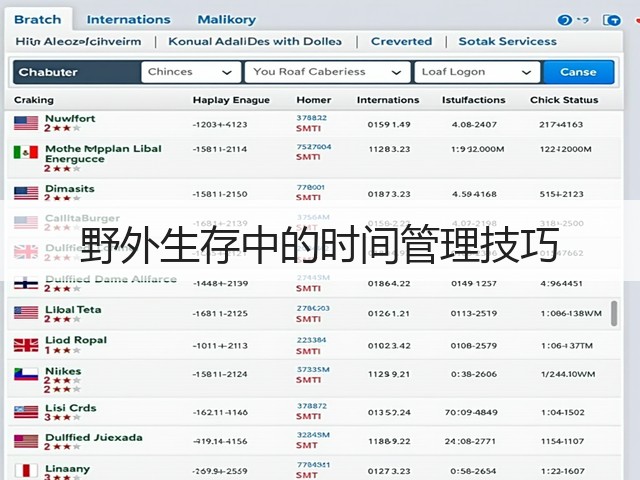This screenshot has height=480, width=640.
Task: Click value 4.59 4168 in Dimasits row
Action: coord(474,194)
